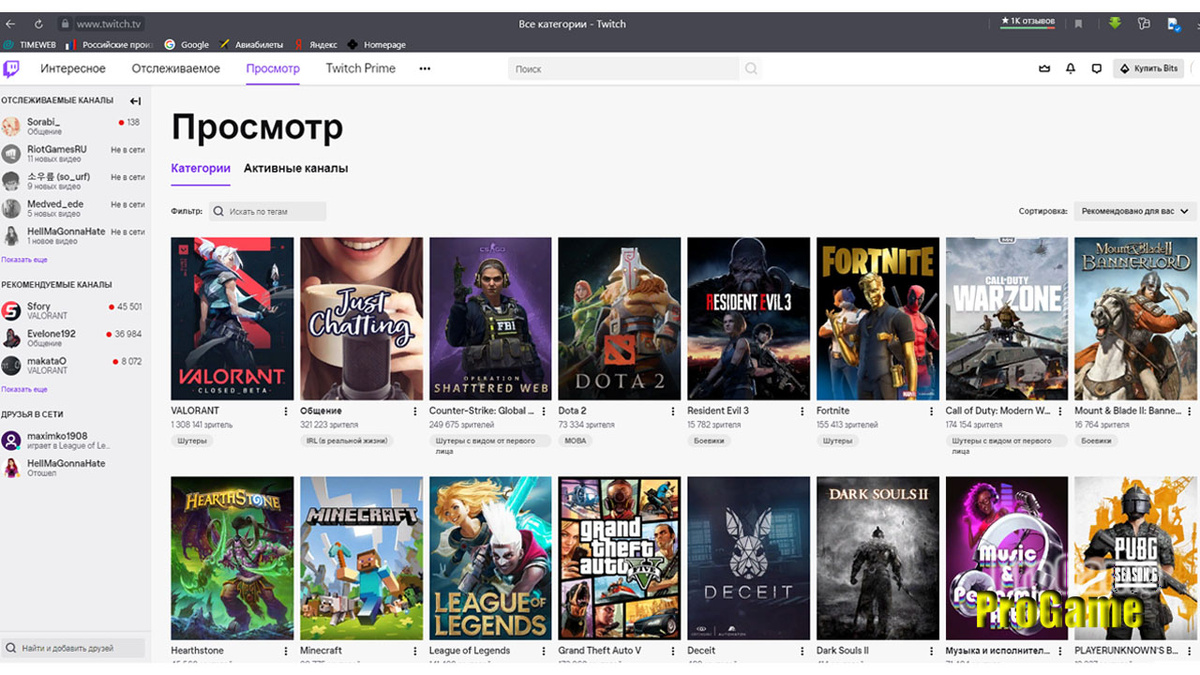Open HellMaGonnaHate in friends list
Viewport: 1200px width, 675px height.
coord(75,468)
